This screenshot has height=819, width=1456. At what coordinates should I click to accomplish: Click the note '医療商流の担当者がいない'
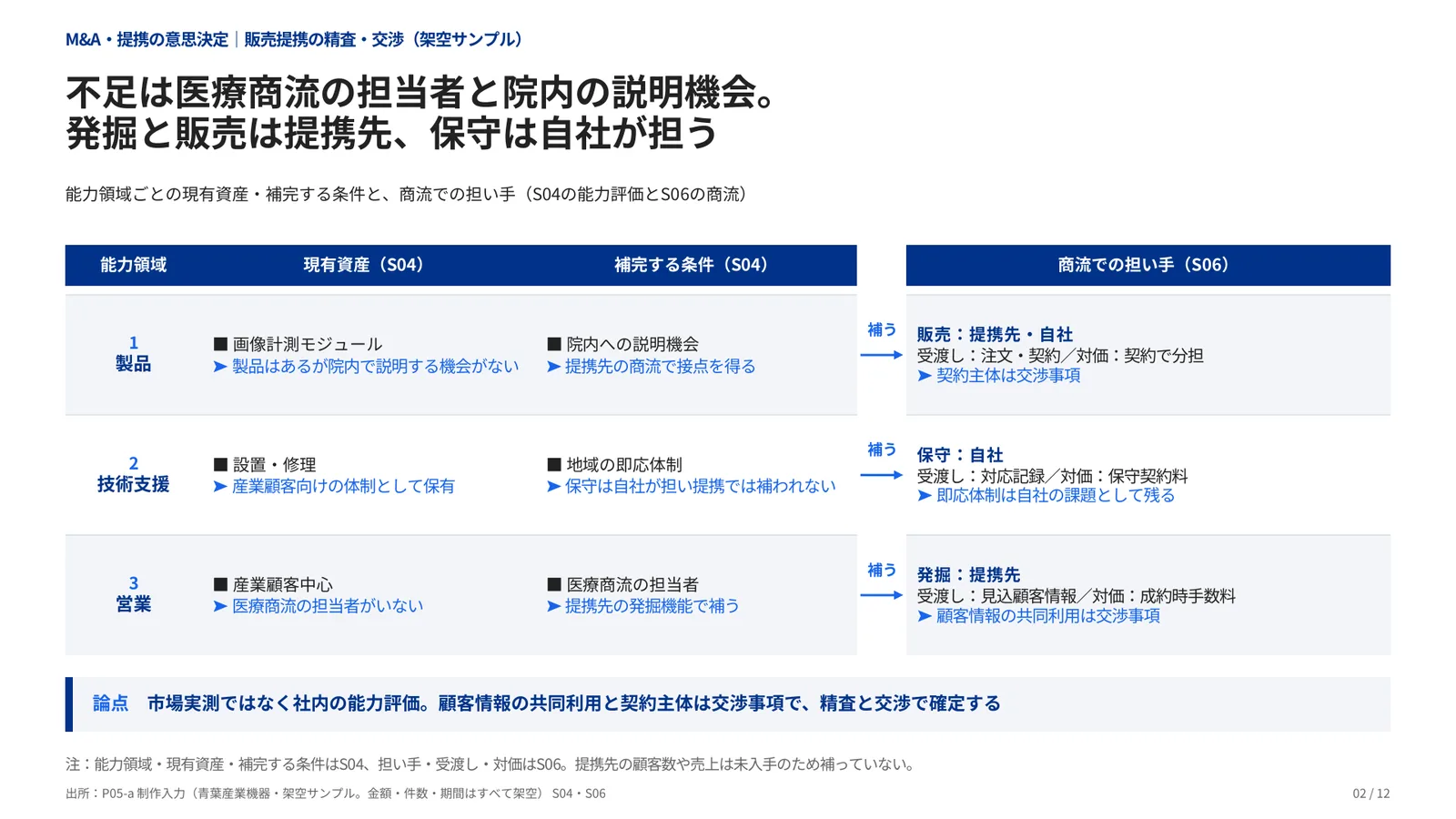[318, 606]
